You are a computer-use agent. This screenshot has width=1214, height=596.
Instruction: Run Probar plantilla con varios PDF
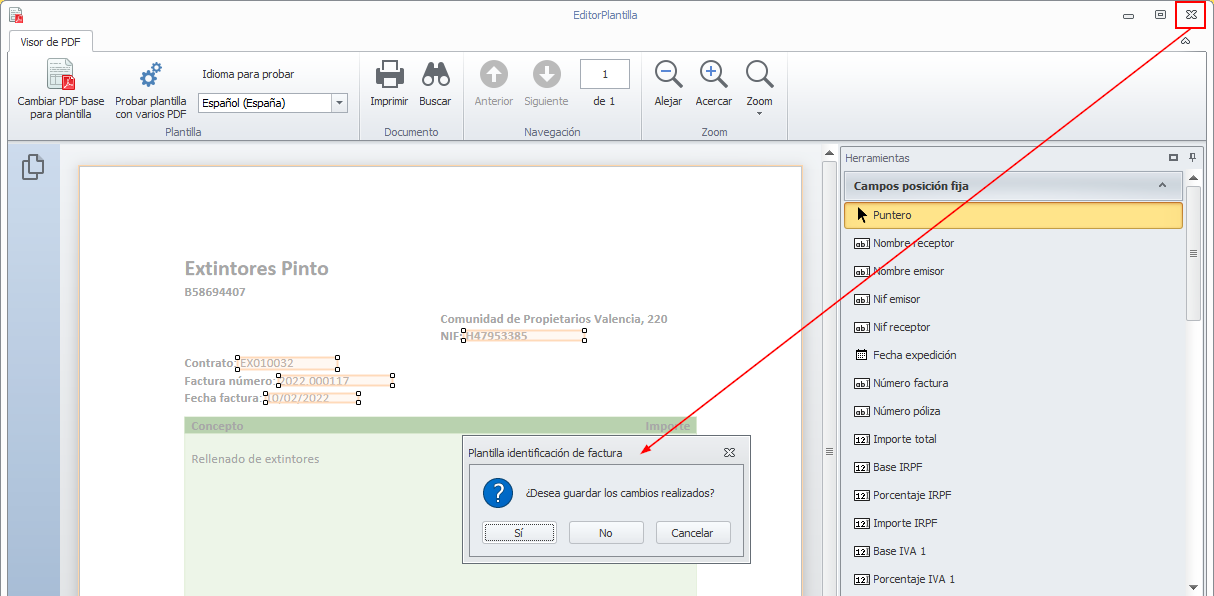151,91
